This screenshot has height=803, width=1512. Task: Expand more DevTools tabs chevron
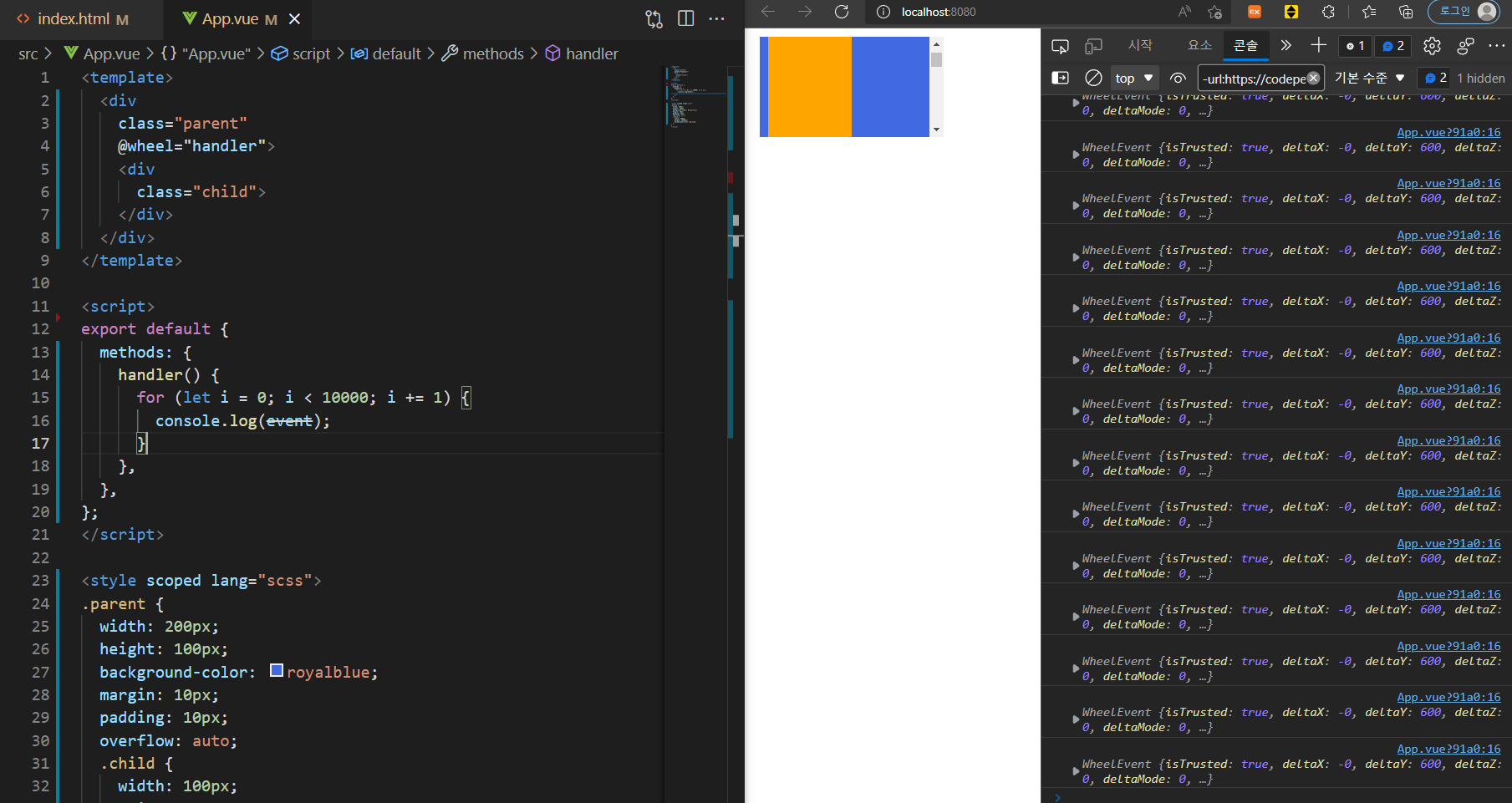point(1285,45)
